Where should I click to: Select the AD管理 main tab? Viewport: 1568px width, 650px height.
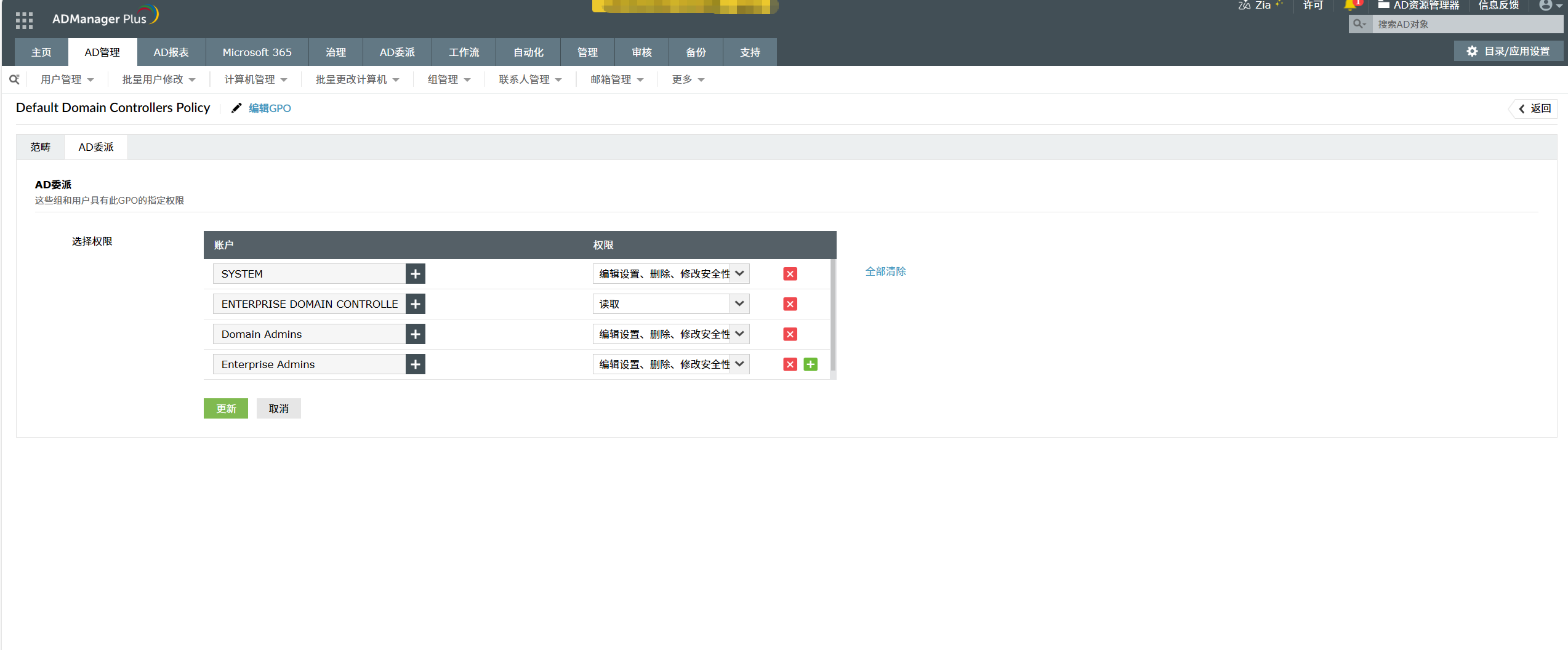point(102,52)
